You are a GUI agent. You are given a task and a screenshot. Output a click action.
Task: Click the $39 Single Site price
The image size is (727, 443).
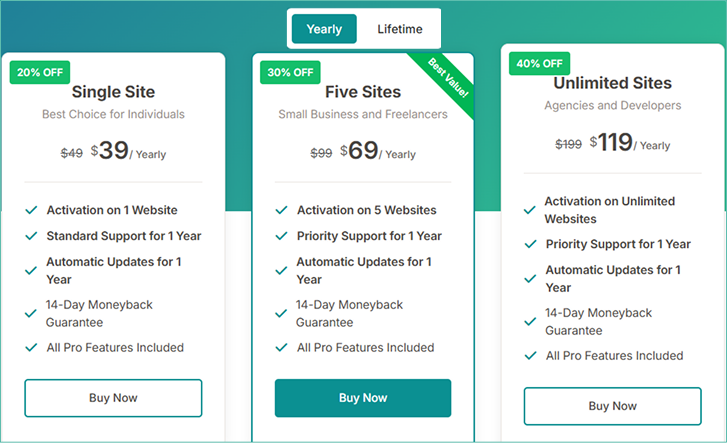point(112,151)
